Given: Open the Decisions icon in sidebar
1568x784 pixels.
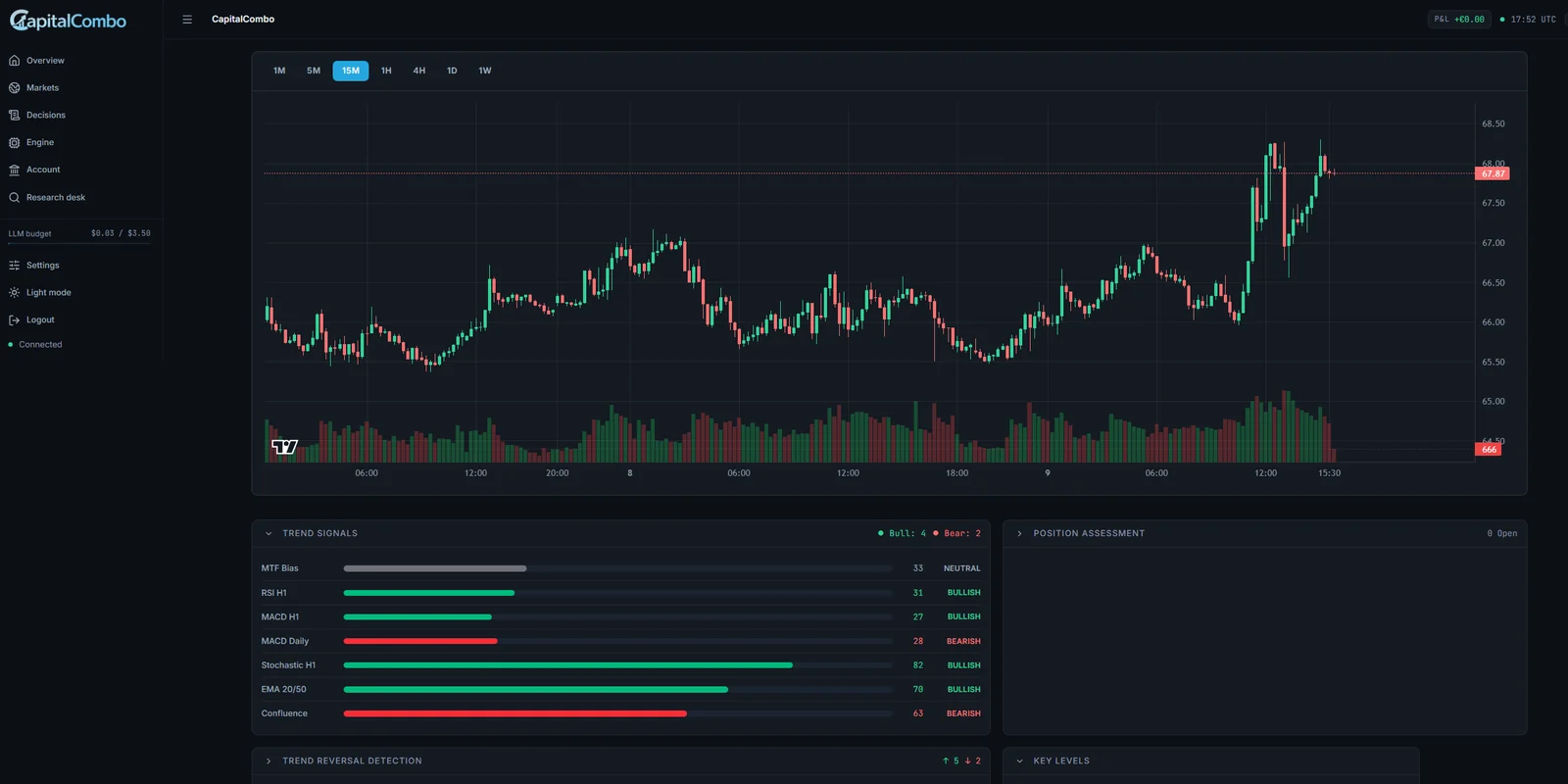Looking at the screenshot, I should [15, 116].
